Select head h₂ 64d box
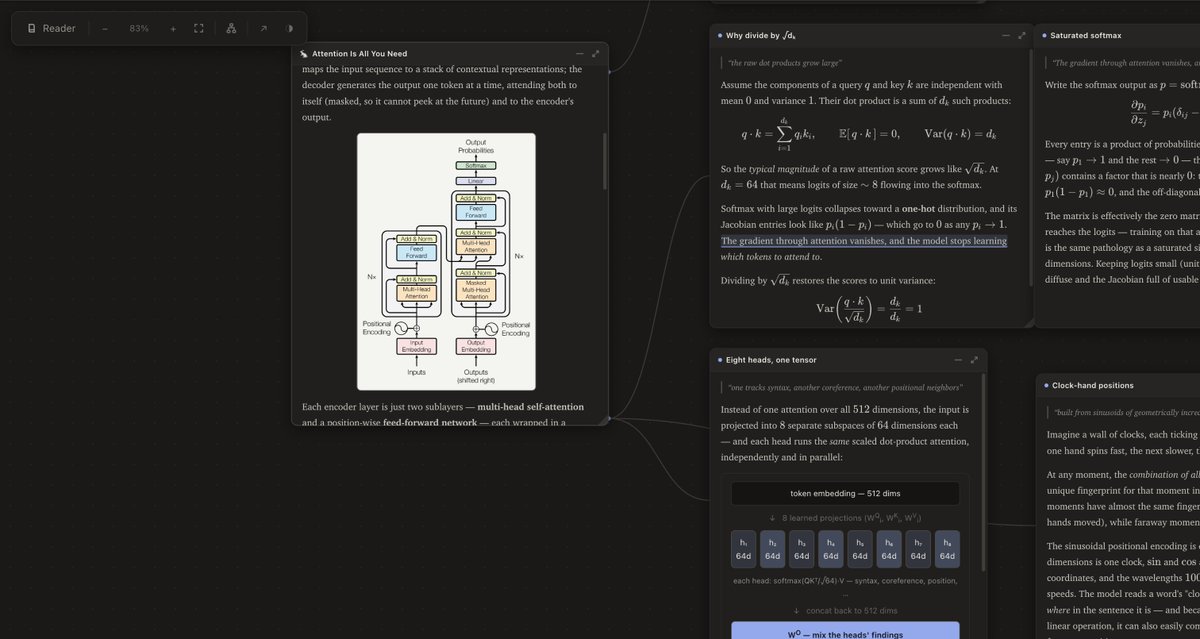 (x=773, y=549)
